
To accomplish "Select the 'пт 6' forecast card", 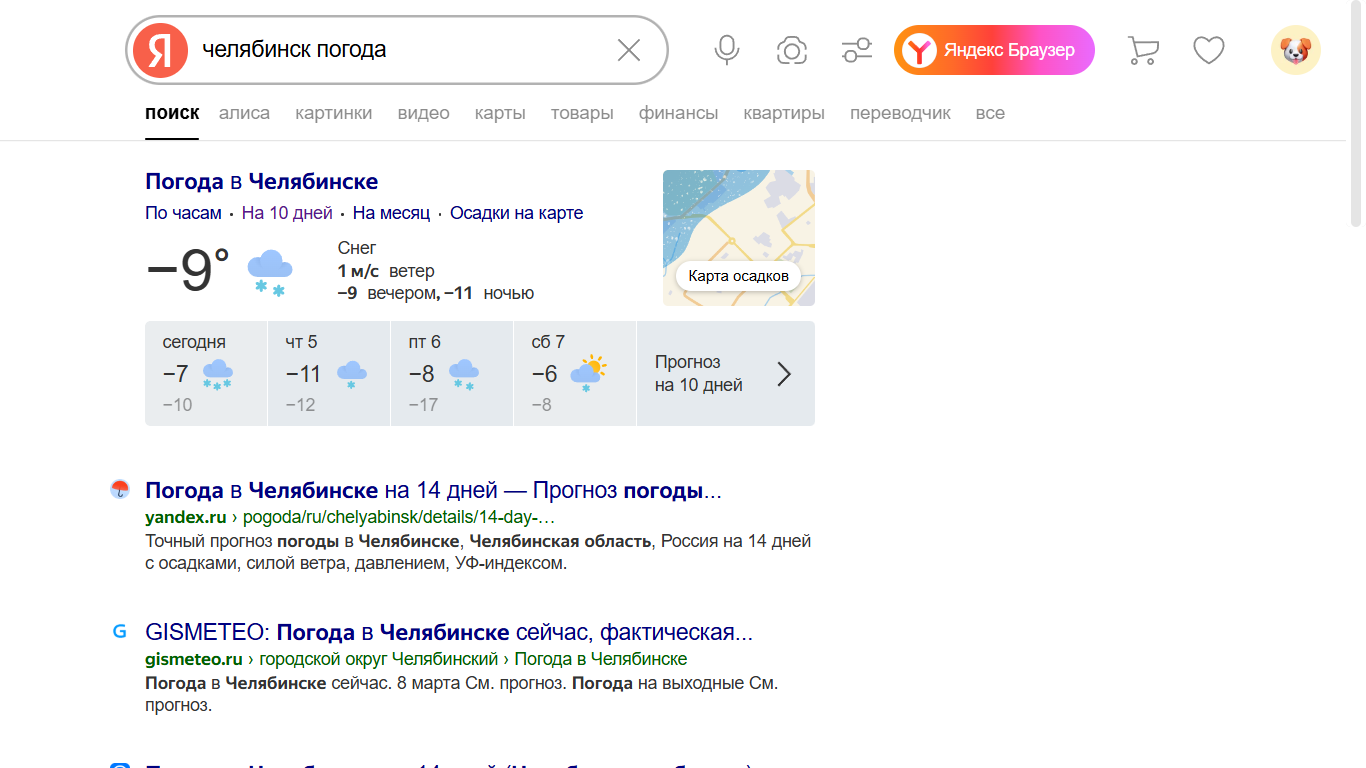I will pyautogui.click(x=452, y=373).
